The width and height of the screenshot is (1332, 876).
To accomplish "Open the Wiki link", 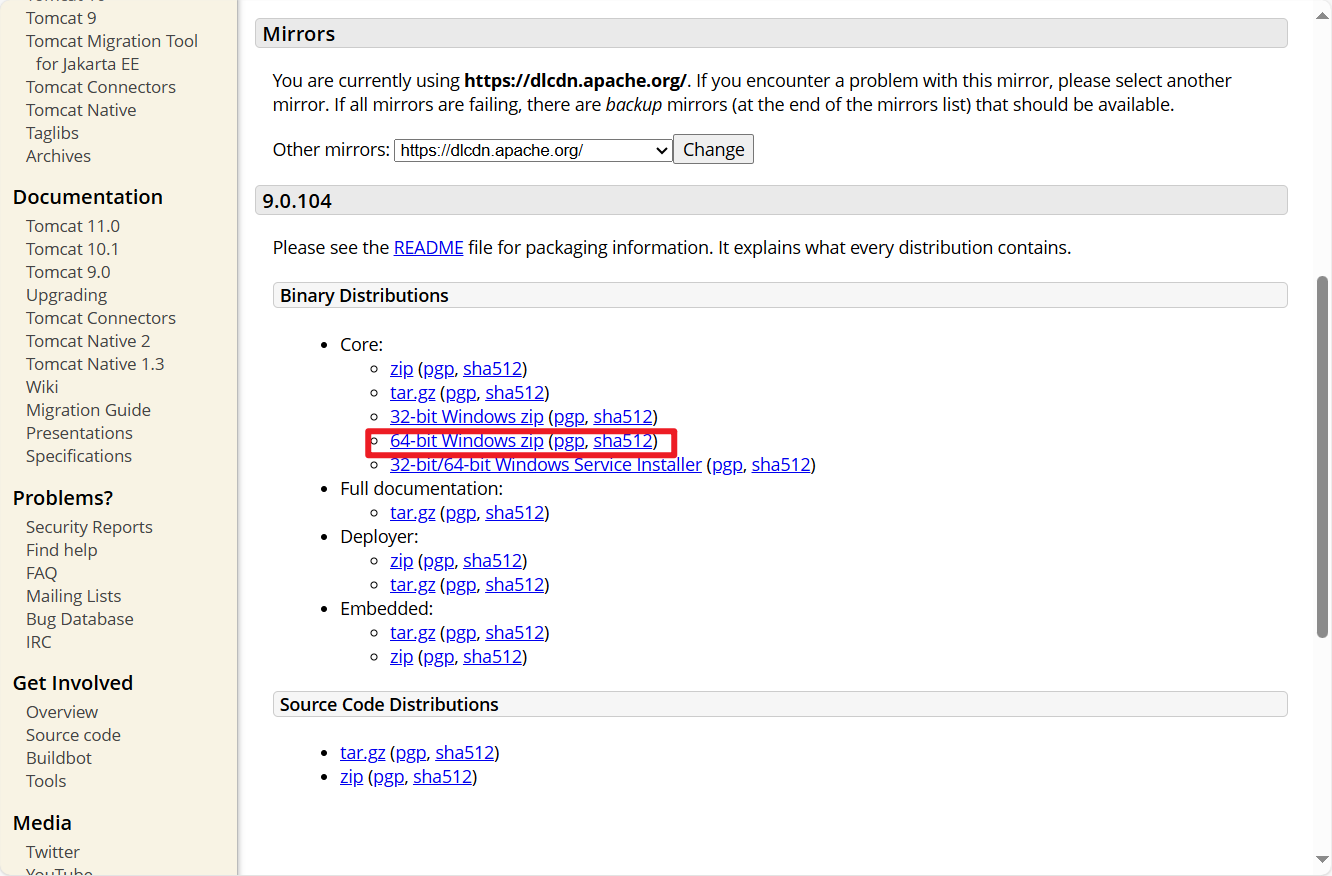I will click(x=42, y=387).
